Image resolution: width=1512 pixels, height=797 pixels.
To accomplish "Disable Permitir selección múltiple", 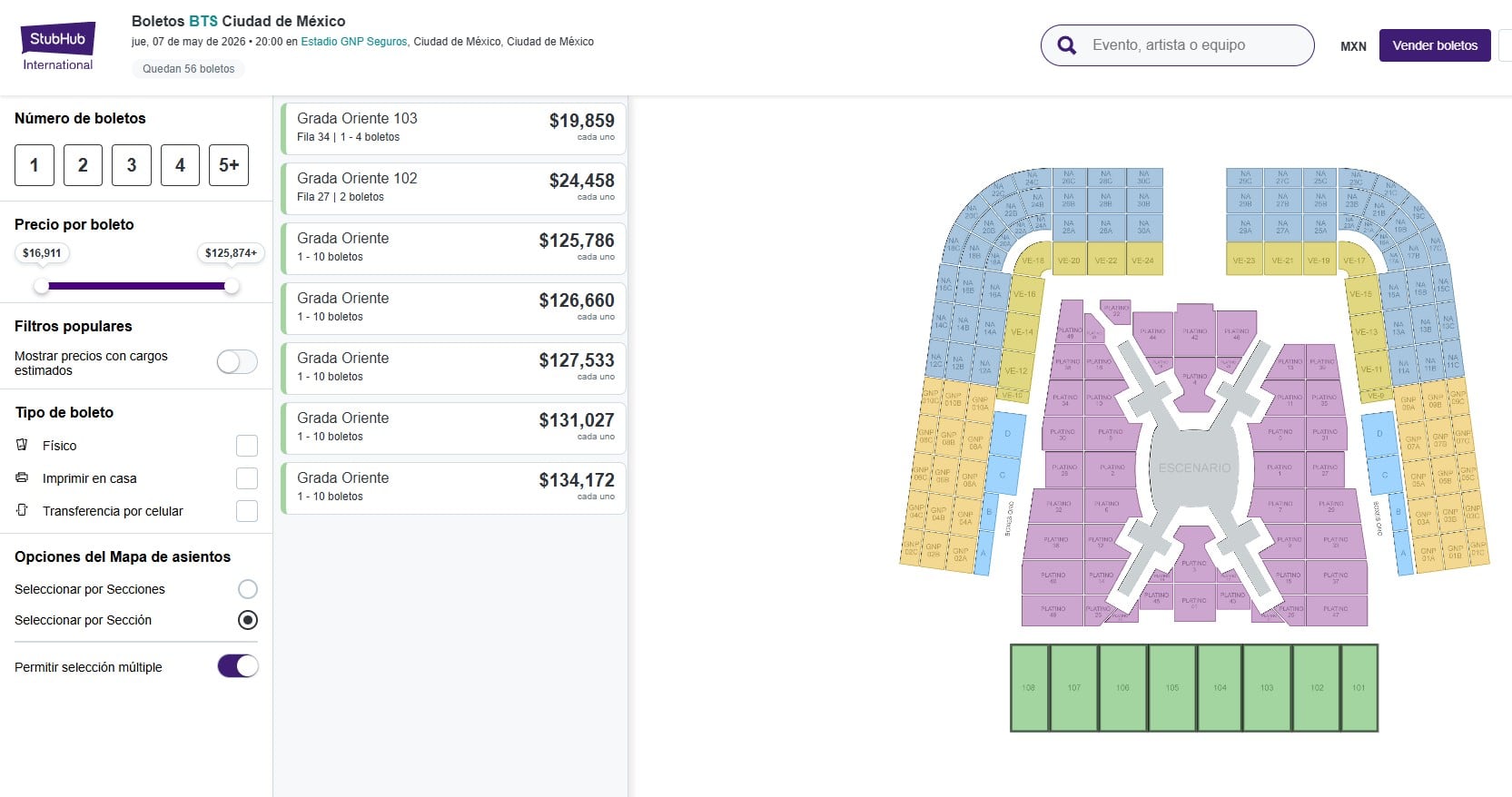I will pyautogui.click(x=236, y=666).
